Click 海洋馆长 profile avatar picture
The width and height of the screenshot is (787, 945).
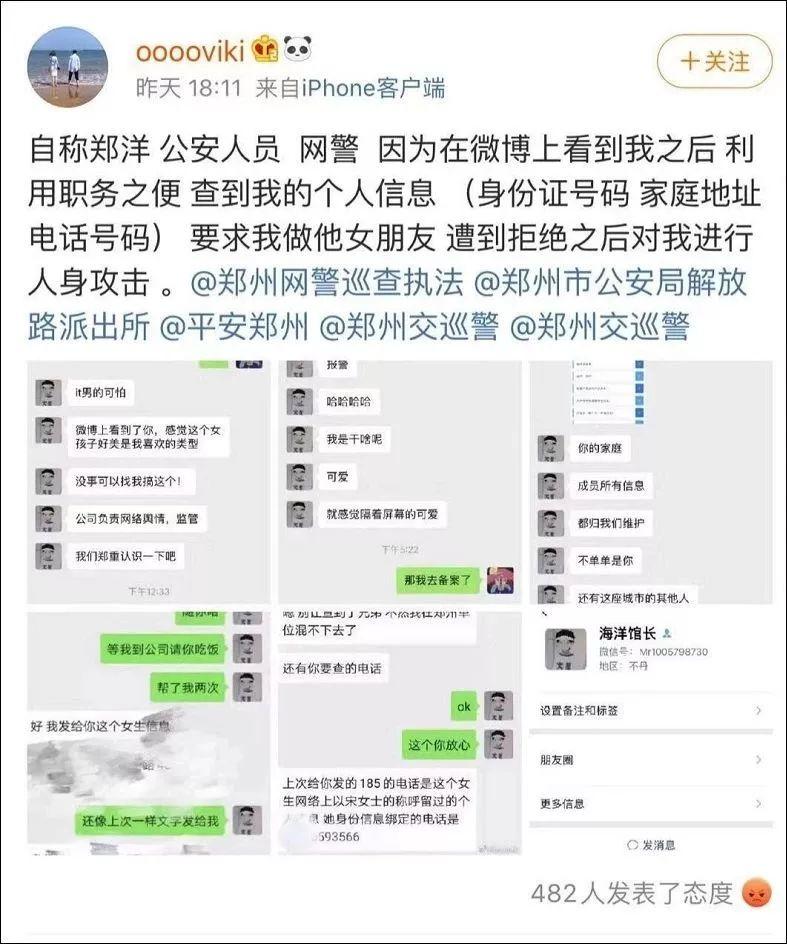[565, 649]
